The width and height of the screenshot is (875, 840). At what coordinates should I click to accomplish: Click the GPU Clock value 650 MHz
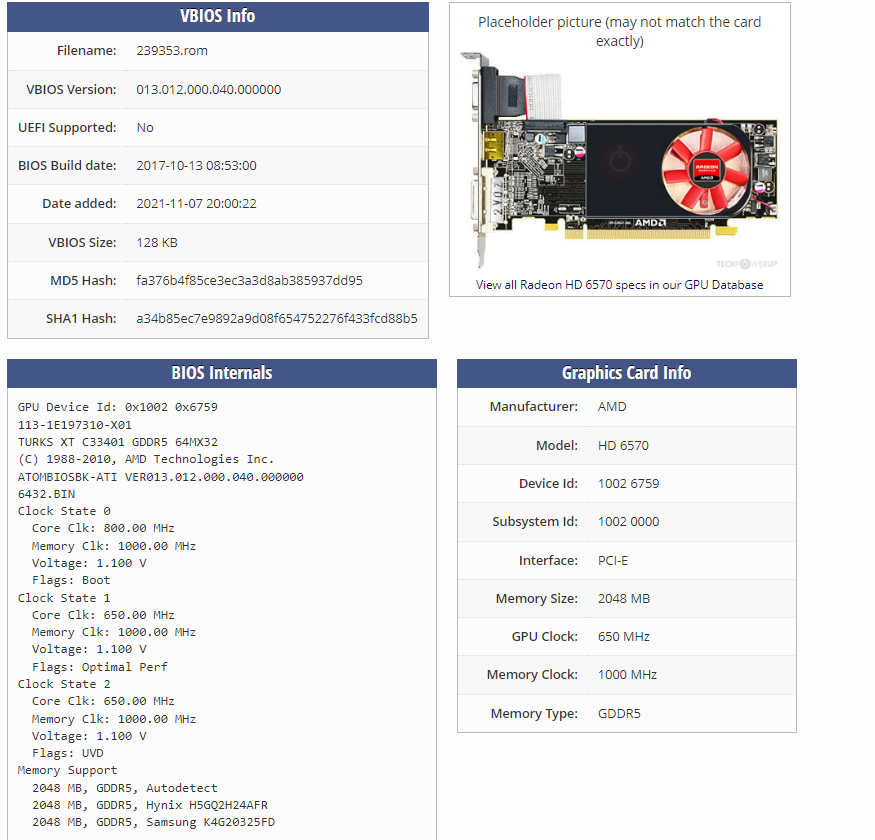[624, 637]
